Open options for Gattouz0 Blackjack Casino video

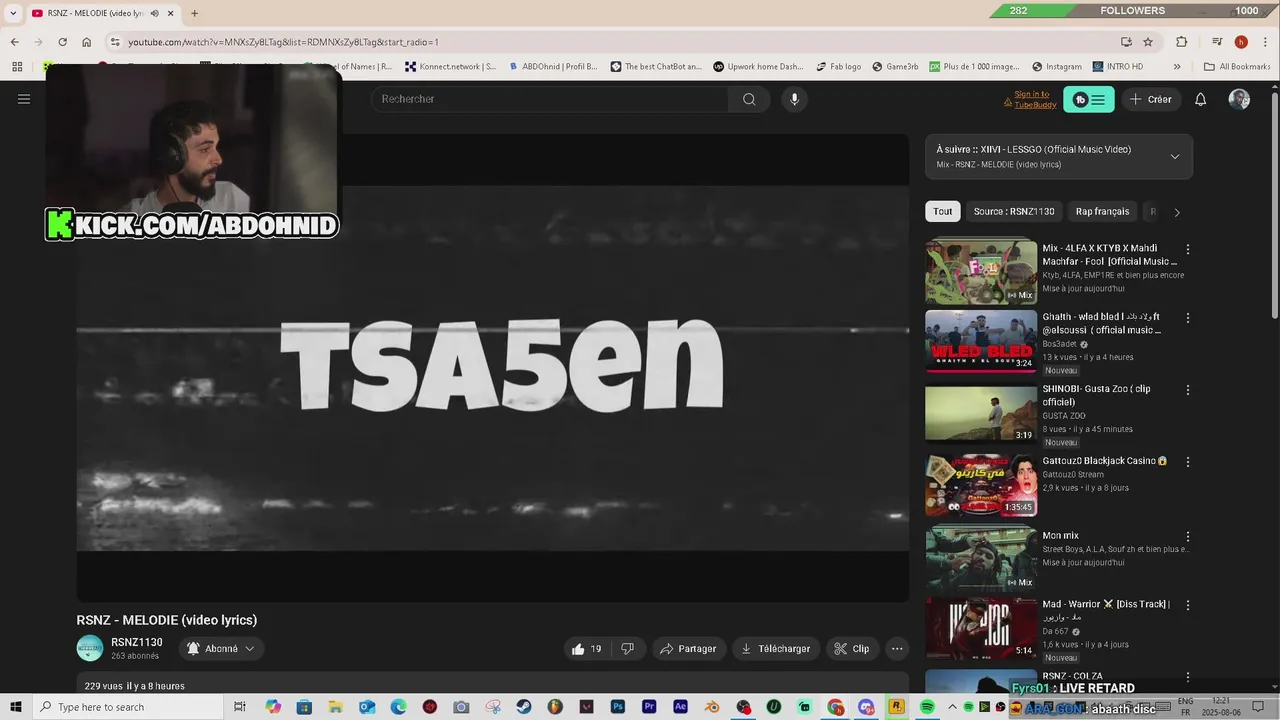pyautogui.click(x=1188, y=462)
